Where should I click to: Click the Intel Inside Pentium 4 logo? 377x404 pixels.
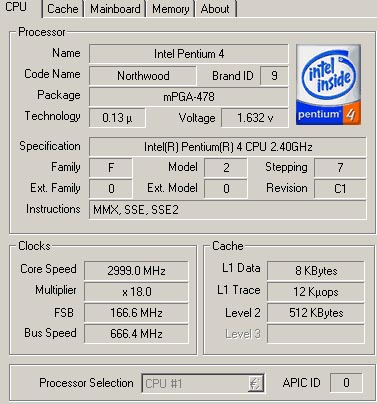tap(328, 85)
